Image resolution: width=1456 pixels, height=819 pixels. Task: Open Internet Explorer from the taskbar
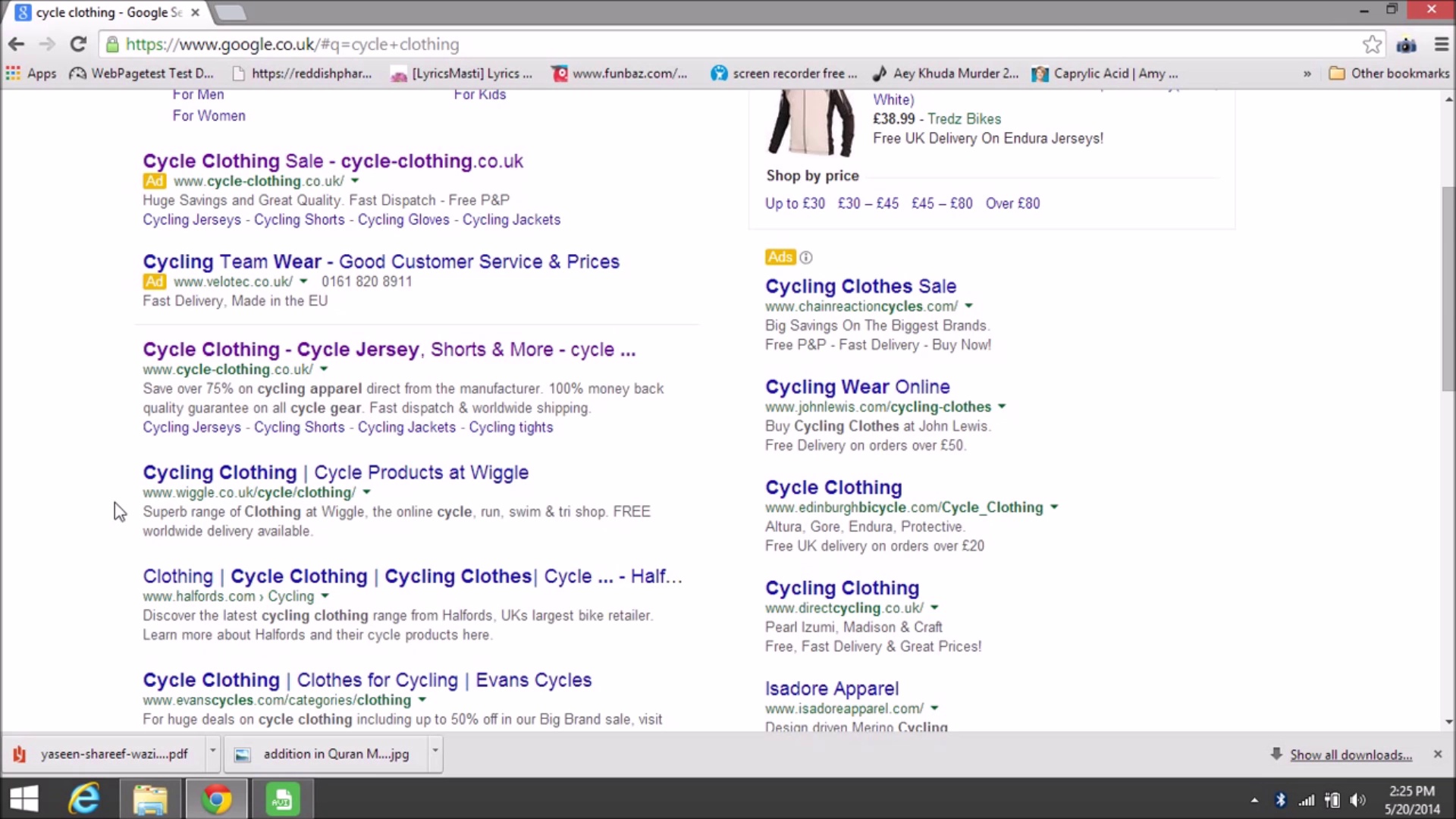(83, 799)
